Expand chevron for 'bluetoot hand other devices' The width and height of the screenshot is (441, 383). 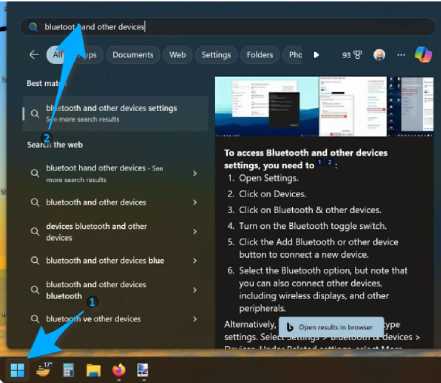195,173
